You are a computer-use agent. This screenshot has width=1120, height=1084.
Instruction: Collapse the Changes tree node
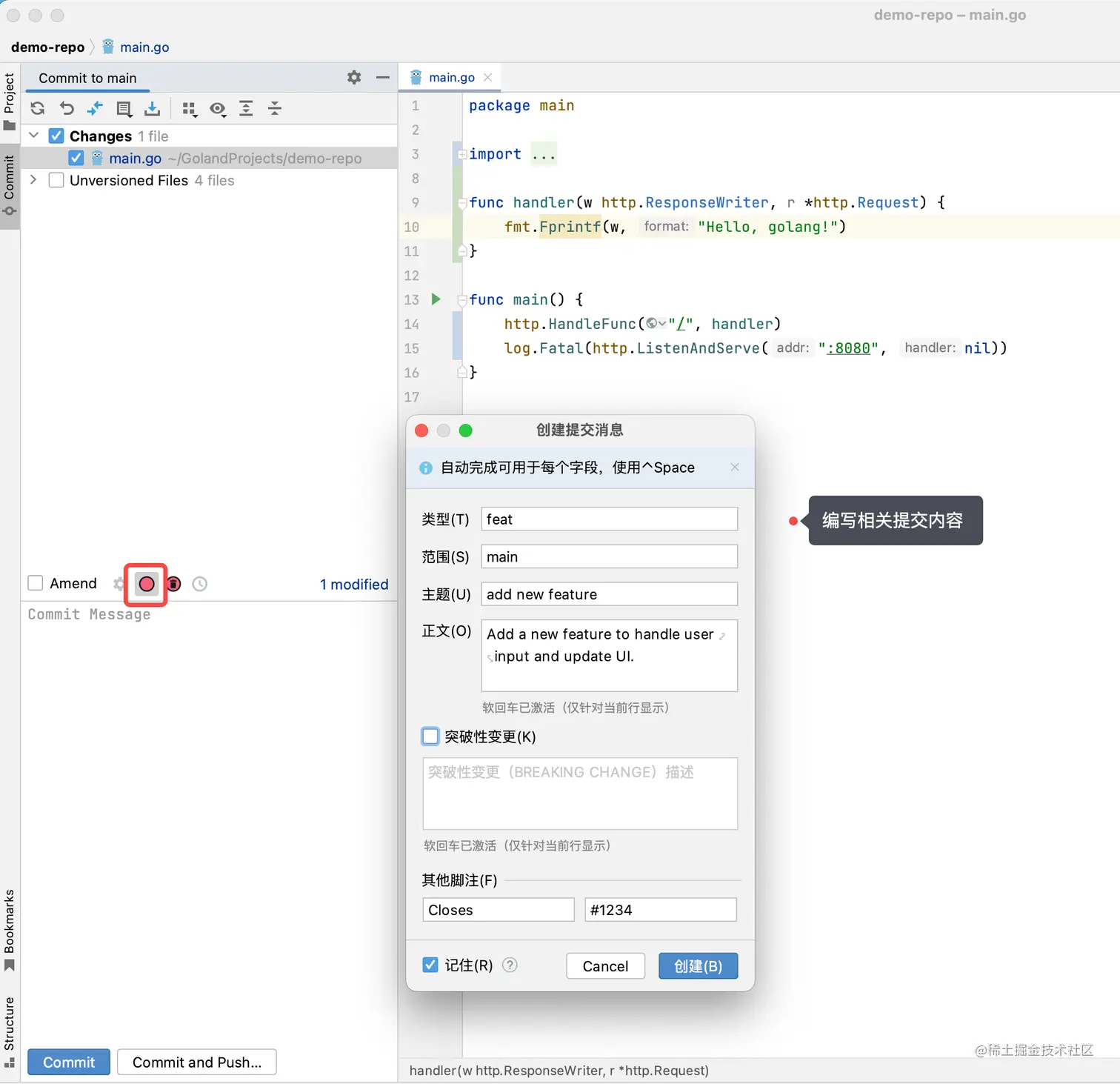coord(33,135)
